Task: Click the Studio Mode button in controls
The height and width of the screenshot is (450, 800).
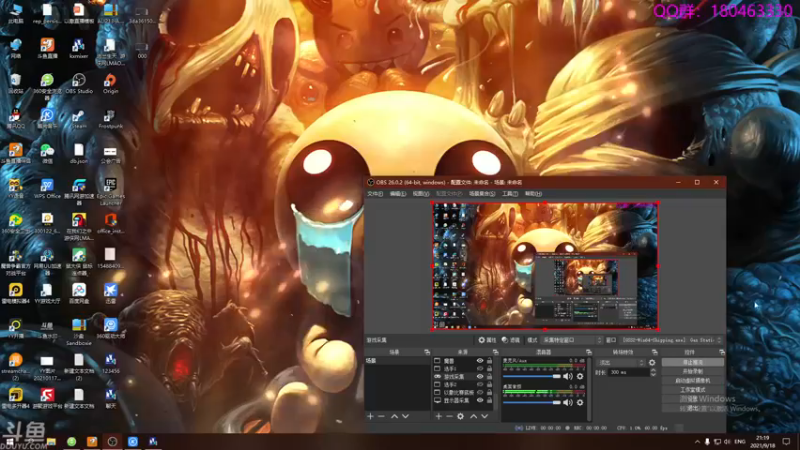Action: [692, 390]
